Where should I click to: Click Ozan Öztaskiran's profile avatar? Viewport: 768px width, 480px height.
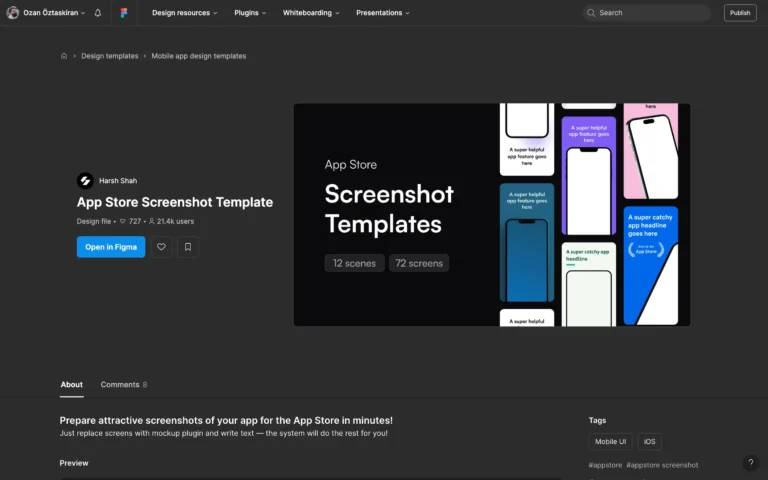pyautogui.click(x=13, y=13)
